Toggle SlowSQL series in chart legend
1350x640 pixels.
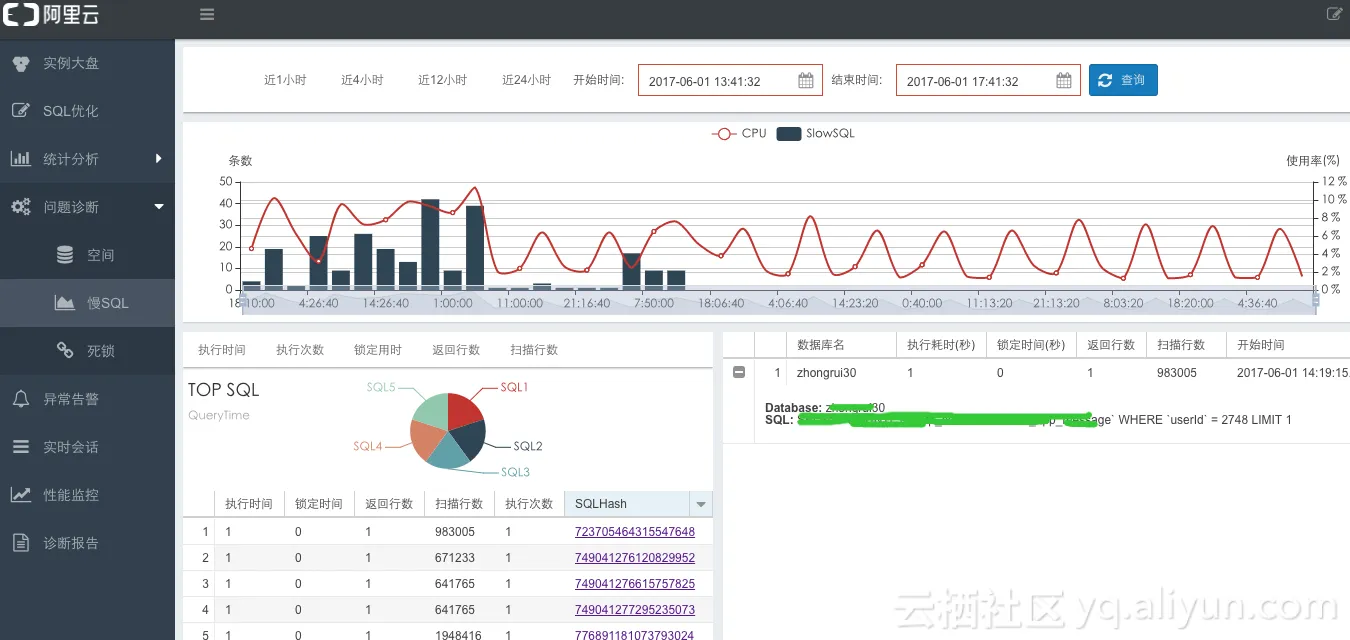[x=816, y=133]
